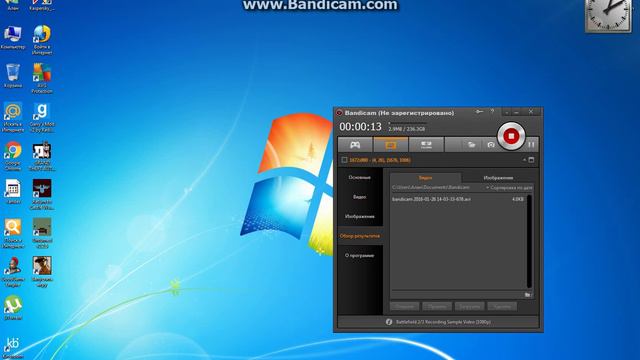
Task: Click the capture resolution text in orange
Action: click(x=380, y=160)
